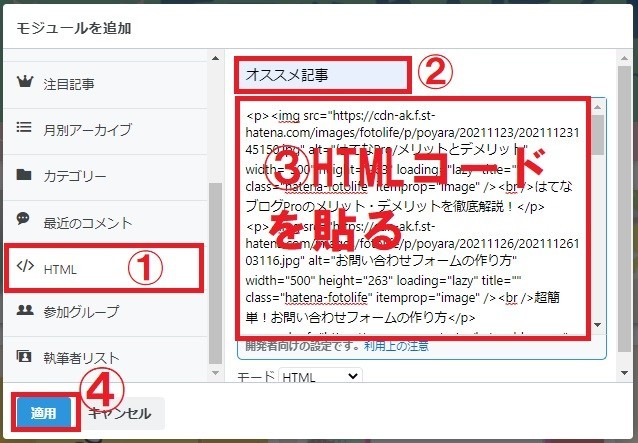Click the code textarea scroll down arrow

(597, 325)
